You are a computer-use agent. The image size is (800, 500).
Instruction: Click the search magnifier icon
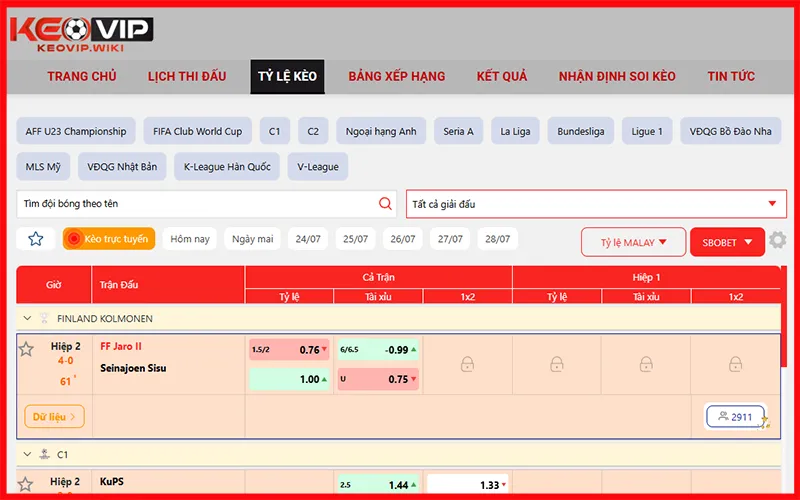coord(386,203)
